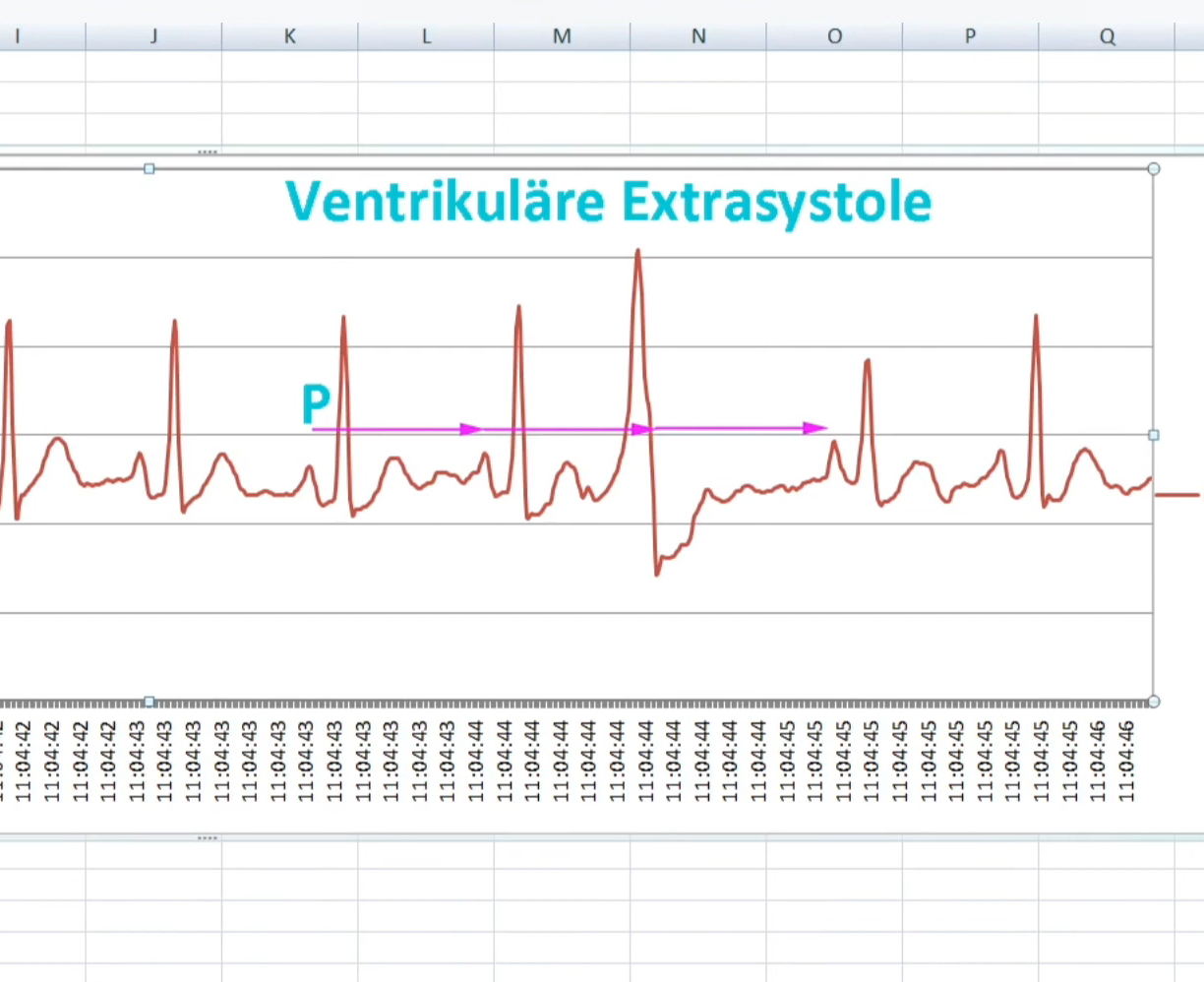
Task: Select the entire Q column via header
Action: click(x=1107, y=36)
